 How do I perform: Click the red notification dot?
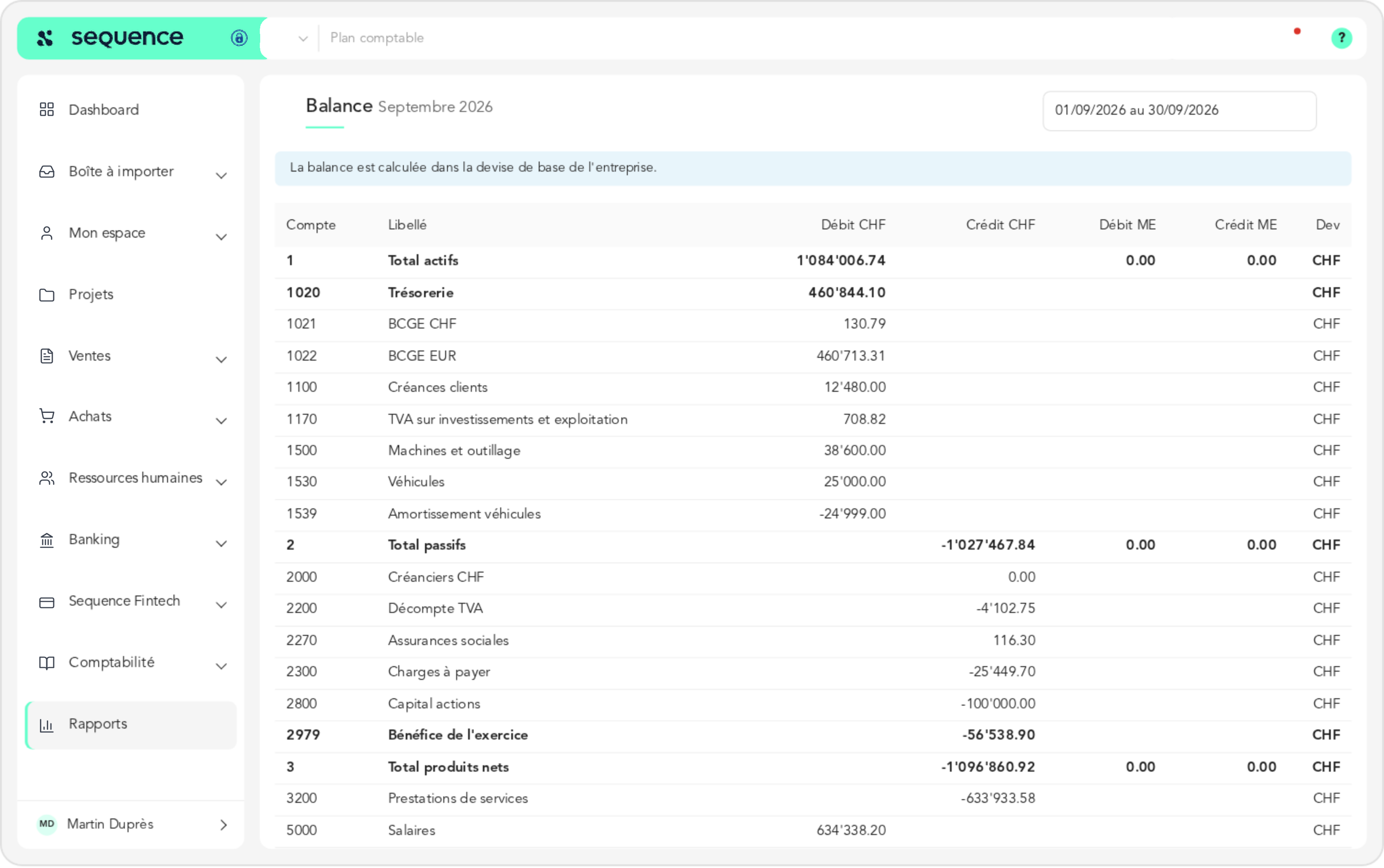(1297, 31)
